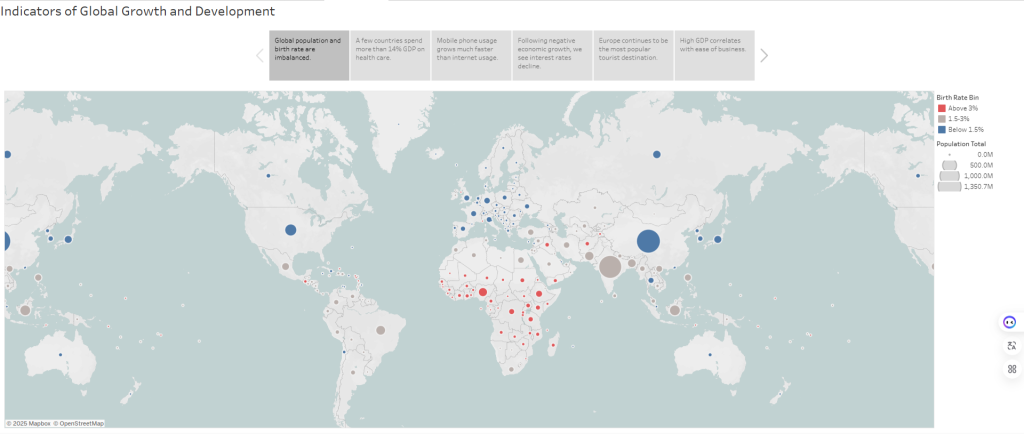Click the red 'Above 3%' legend swatch
Image resolution: width=1024 pixels, height=434 pixels.
942,107
